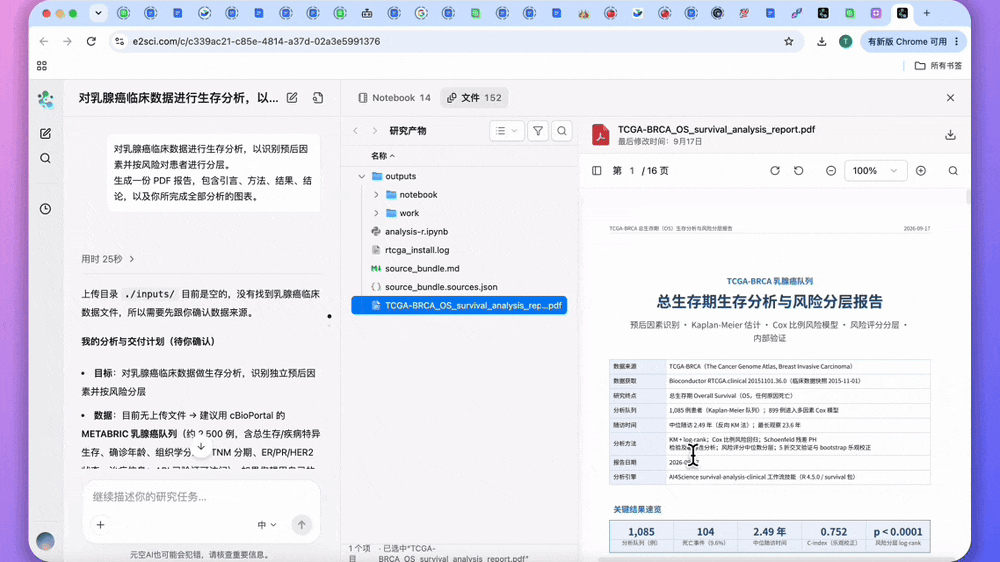Open the 100% zoom level dropdown
Screen dimensions: 1000x562
click(875, 170)
